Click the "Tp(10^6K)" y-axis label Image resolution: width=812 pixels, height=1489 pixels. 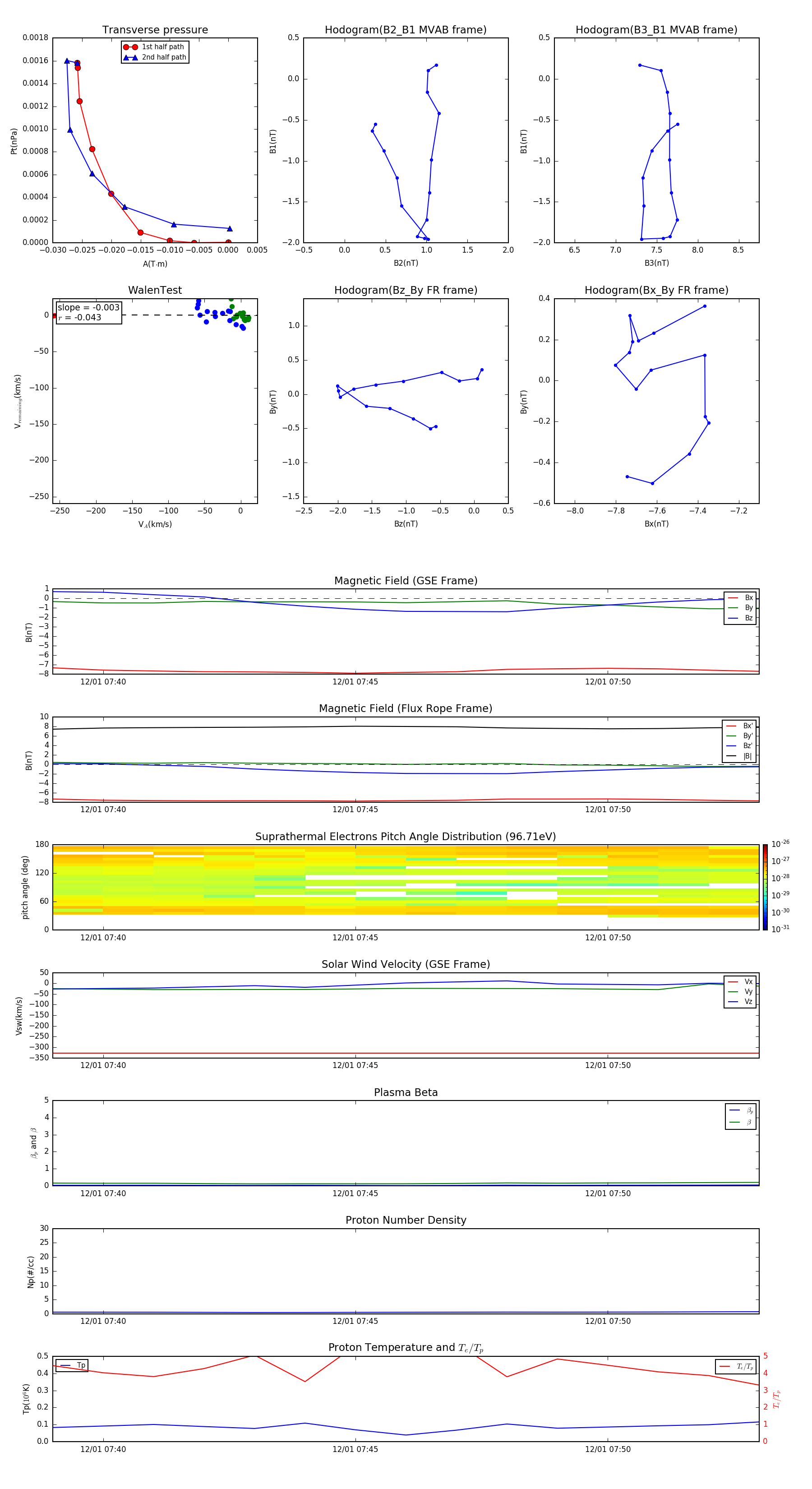(26, 1399)
